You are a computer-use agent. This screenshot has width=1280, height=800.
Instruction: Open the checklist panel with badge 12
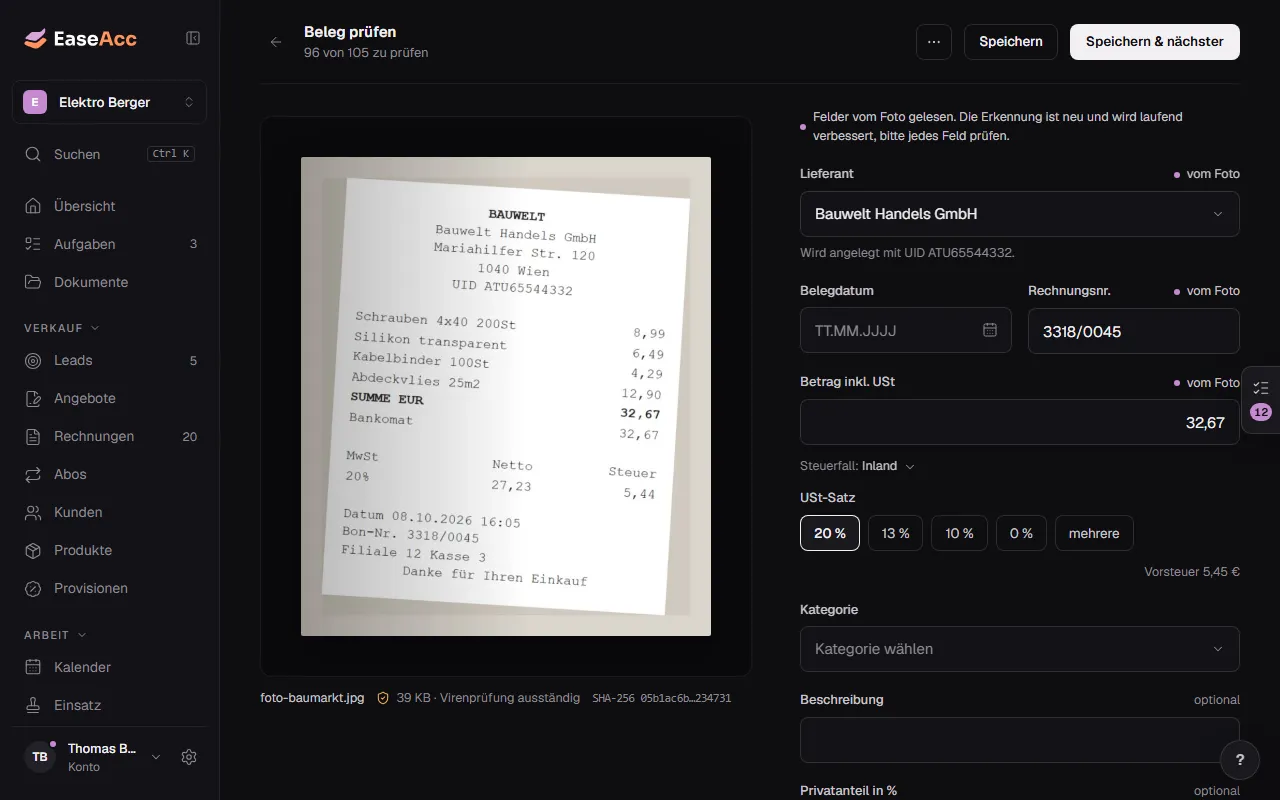coord(1260,400)
